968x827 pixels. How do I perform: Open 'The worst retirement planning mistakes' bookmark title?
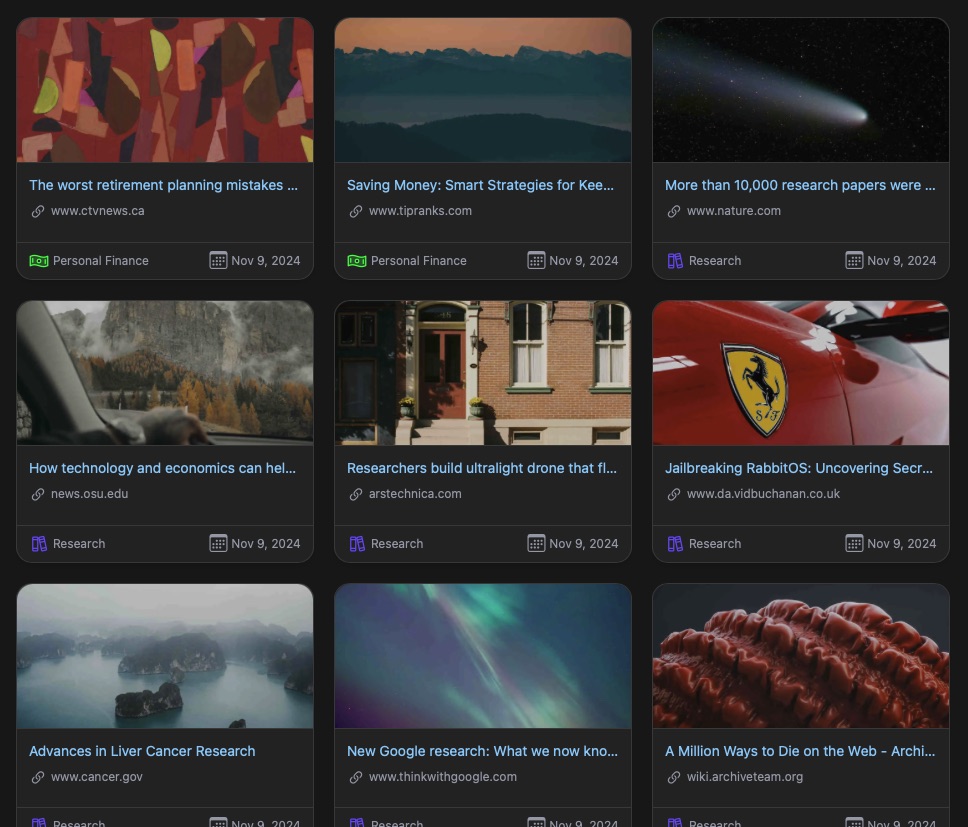coord(163,185)
